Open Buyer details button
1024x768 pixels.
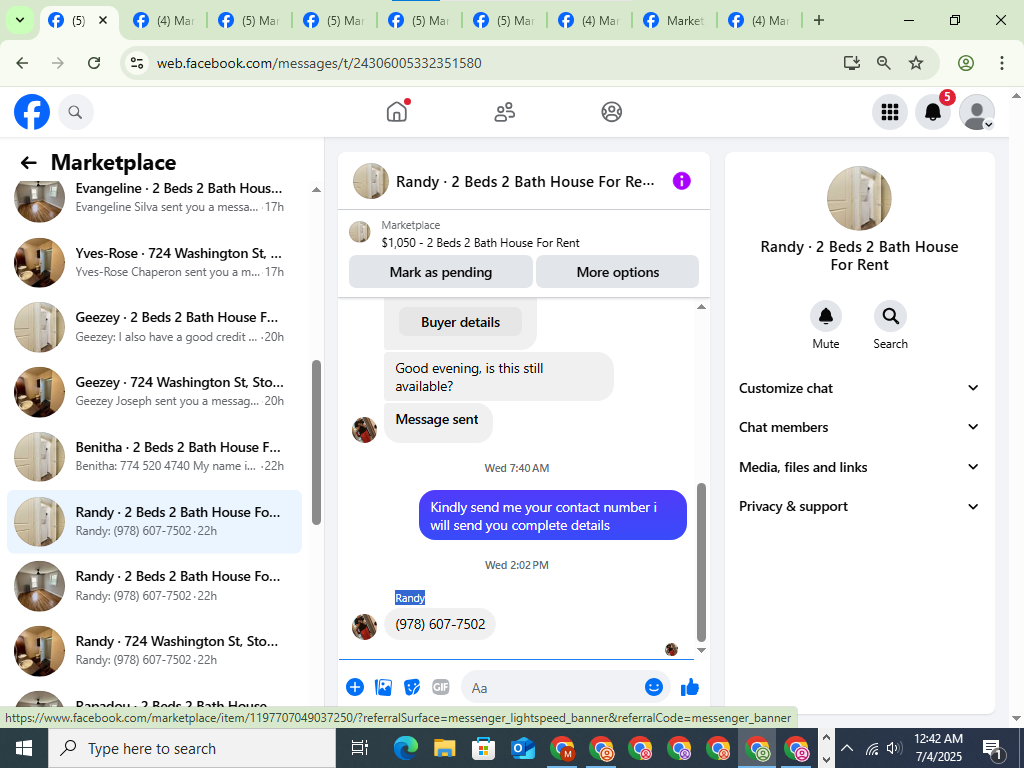point(460,322)
